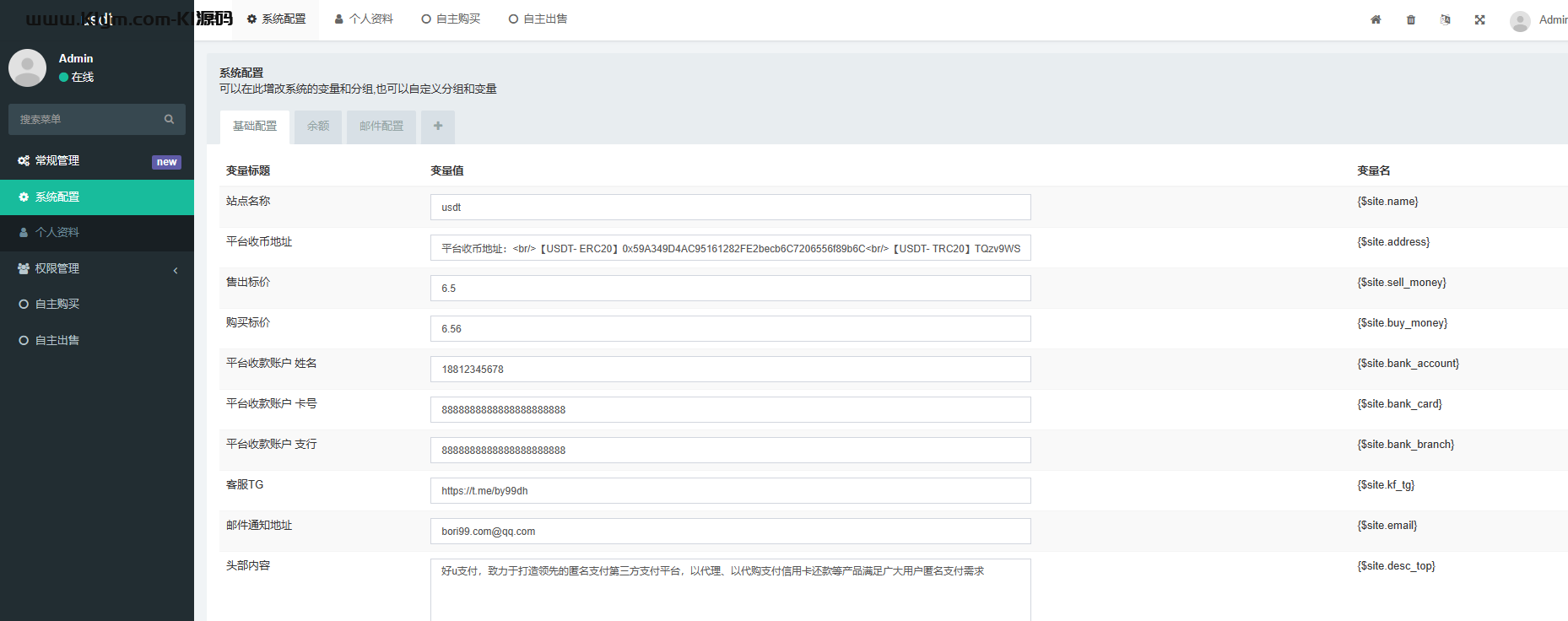Image resolution: width=1568 pixels, height=621 pixels.
Task: Click the 站点名称 input field
Action: point(730,208)
